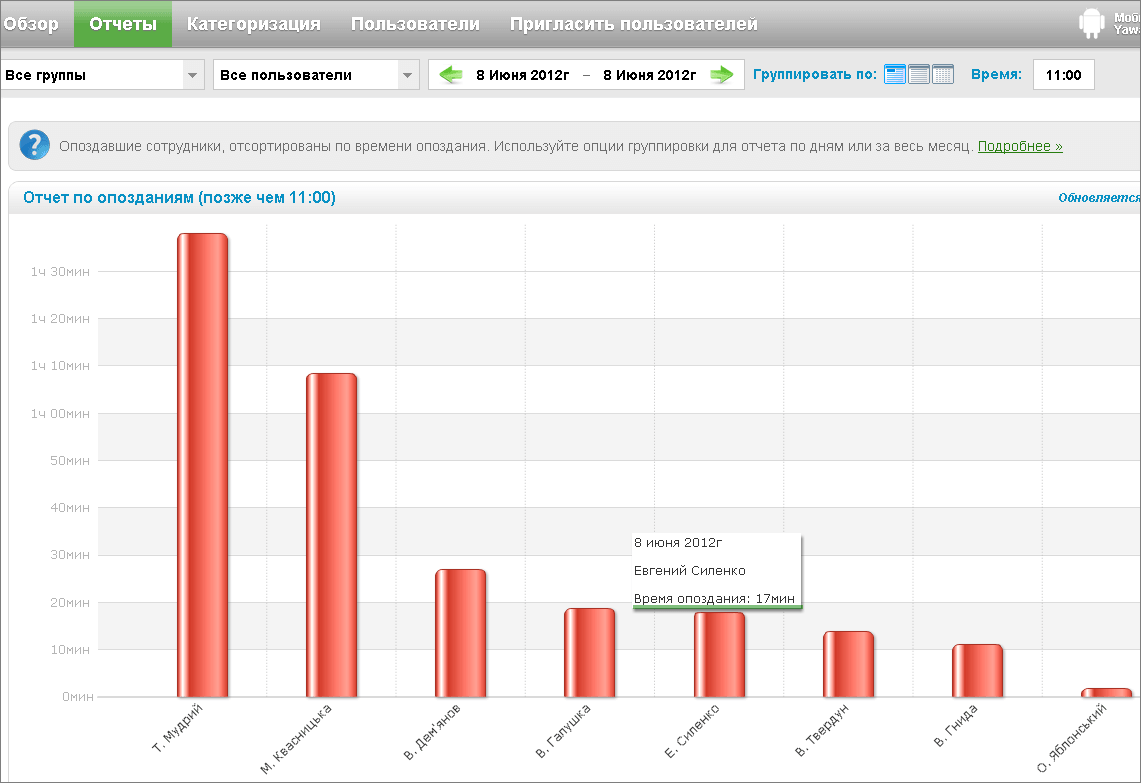This screenshot has height=783, width=1141.
Task: Open the Отчеты tab
Action: pyautogui.click(x=122, y=24)
